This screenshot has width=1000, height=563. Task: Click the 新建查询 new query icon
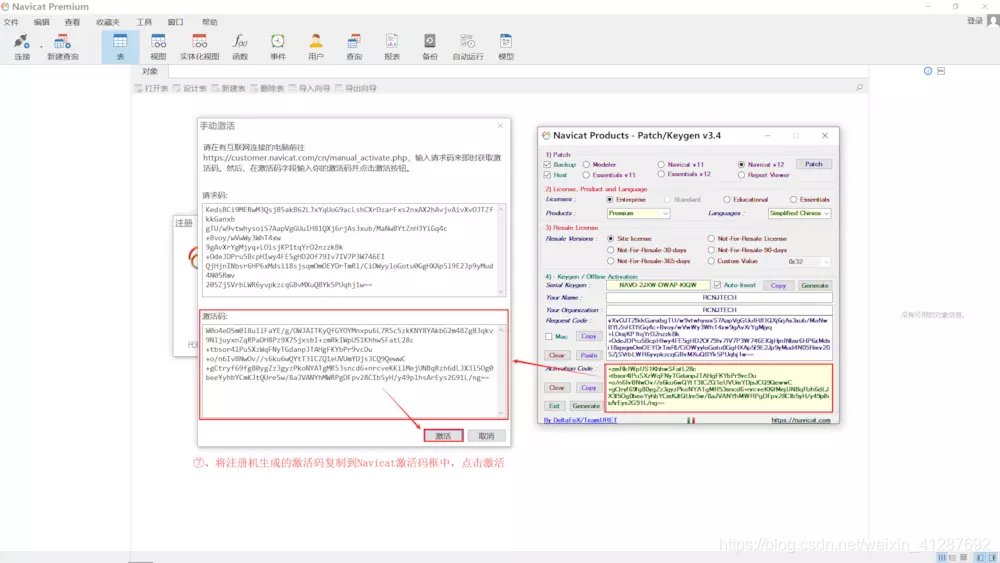(x=62, y=47)
